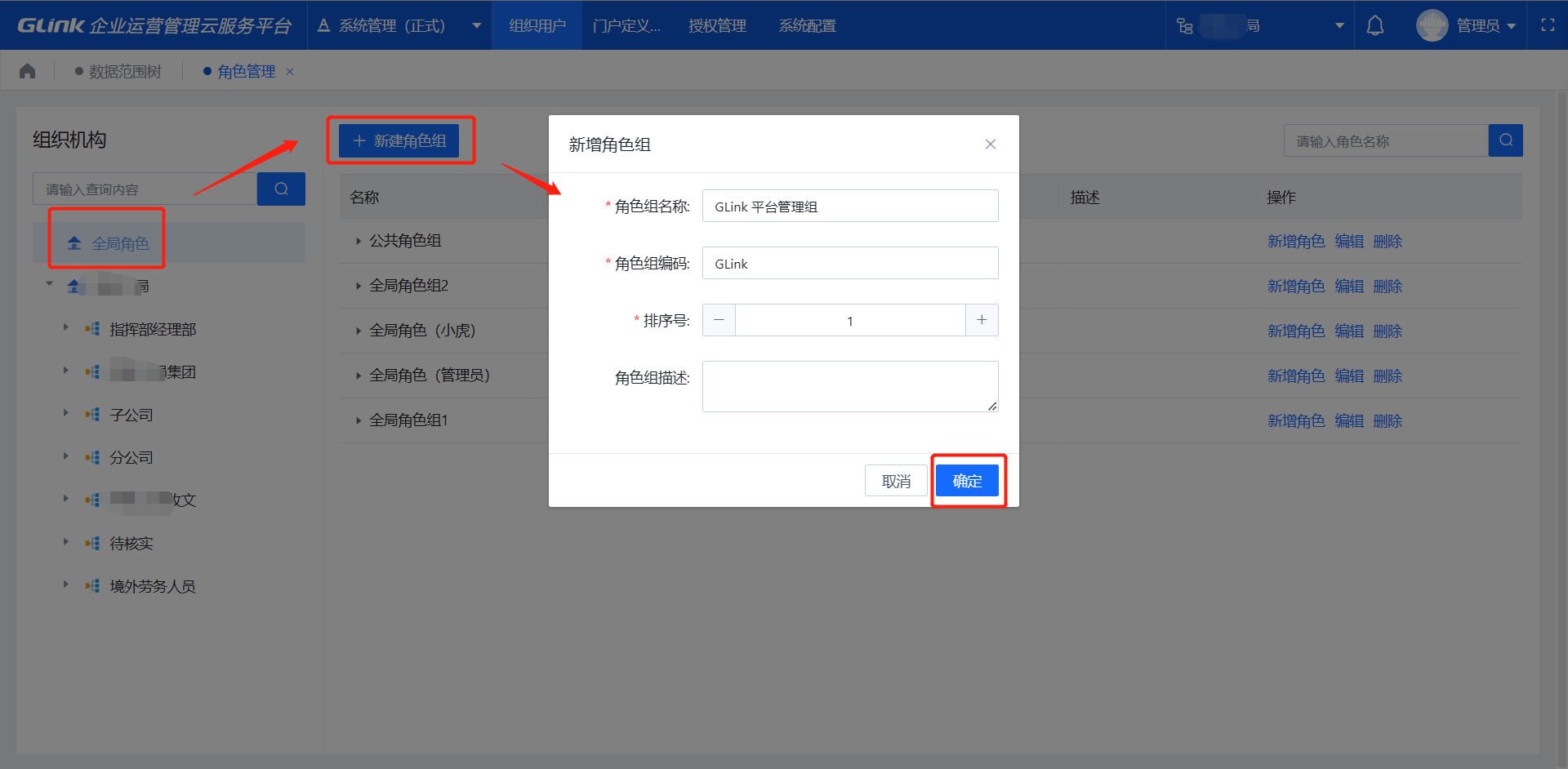Click the 境外劳务人员 node icon

coord(92,586)
